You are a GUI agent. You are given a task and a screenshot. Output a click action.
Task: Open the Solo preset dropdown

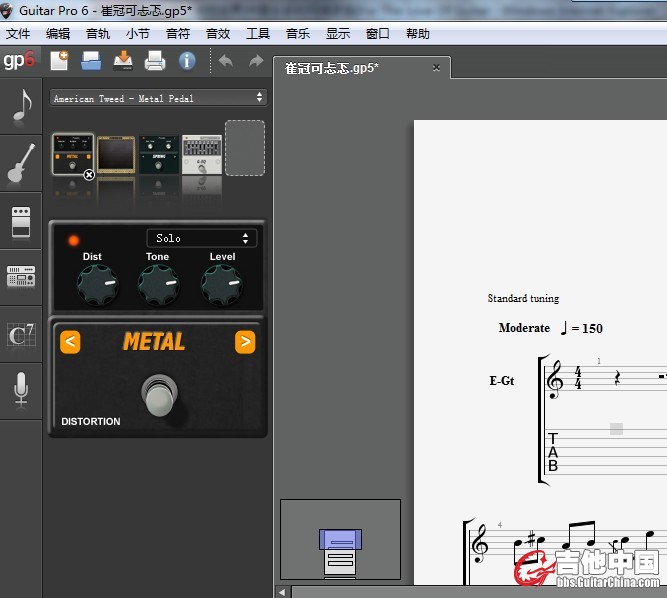pyautogui.click(x=201, y=238)
